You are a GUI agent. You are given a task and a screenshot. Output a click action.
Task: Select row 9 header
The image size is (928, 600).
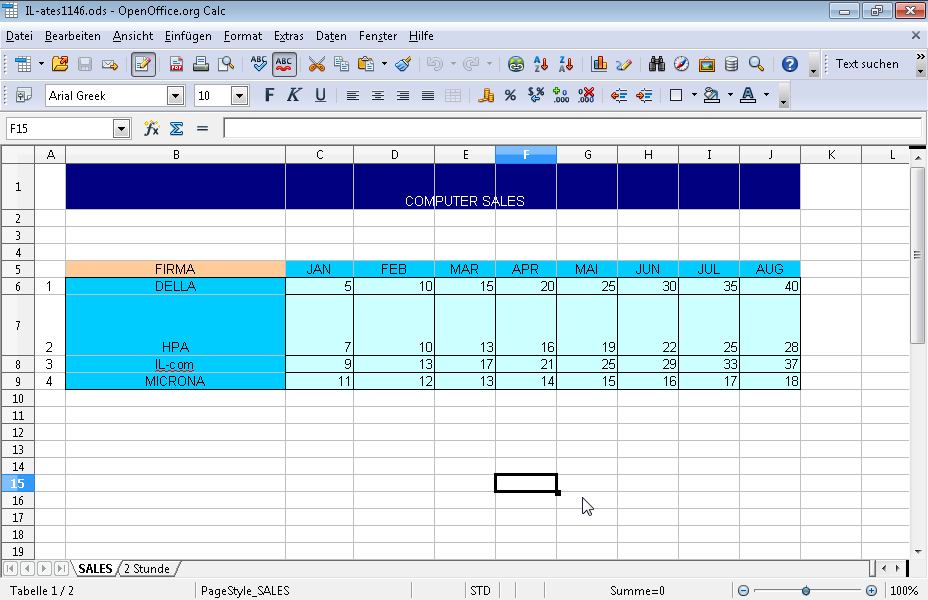pyautogui.click(x=18, y=382)
